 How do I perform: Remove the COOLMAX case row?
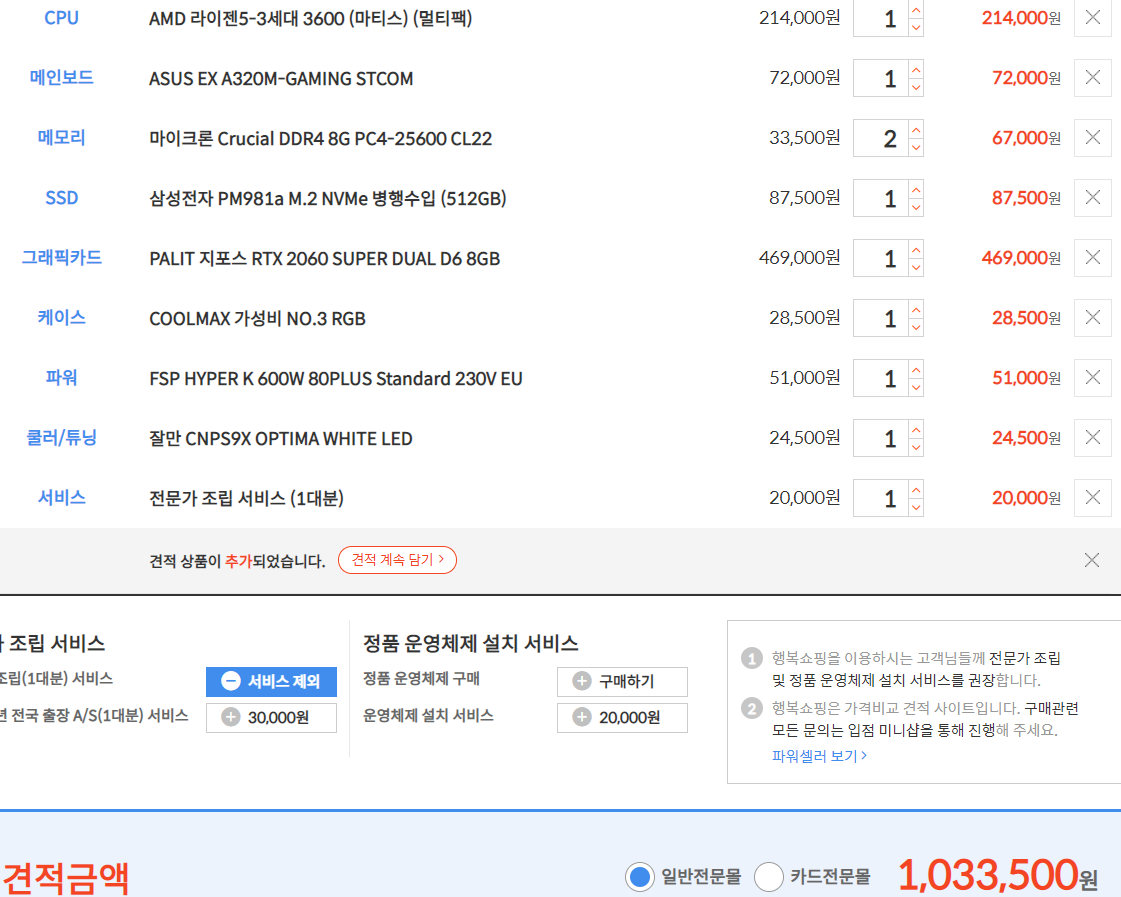click(x=1092, y=318)
